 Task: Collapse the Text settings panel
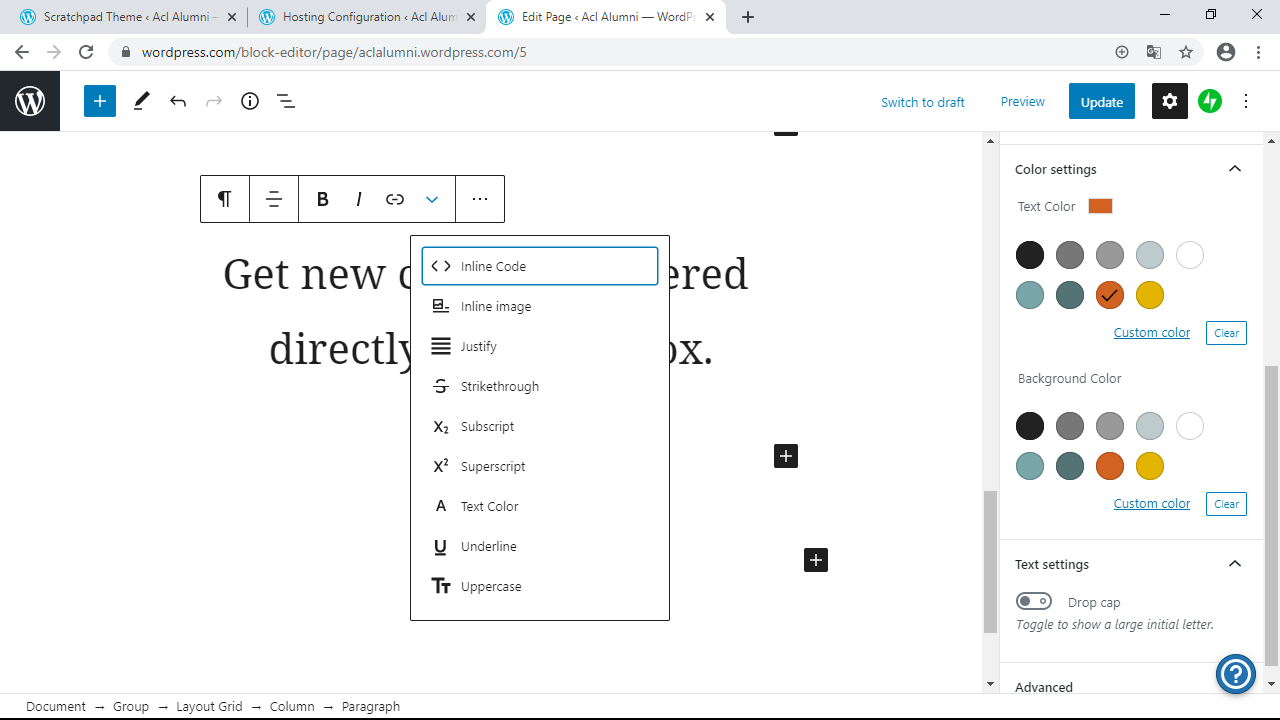pos(1234,564)
